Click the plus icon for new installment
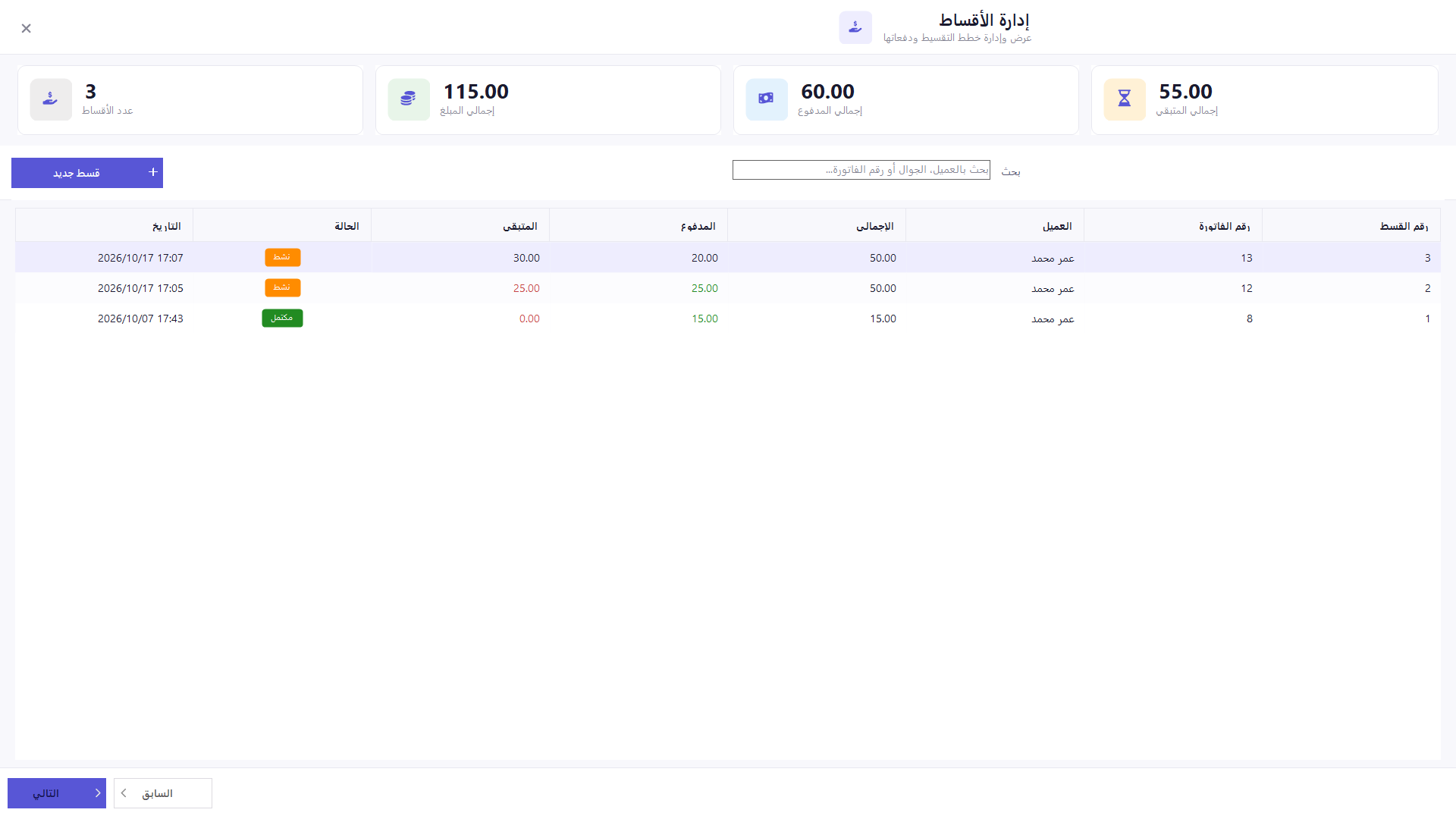 coord(152,172)
